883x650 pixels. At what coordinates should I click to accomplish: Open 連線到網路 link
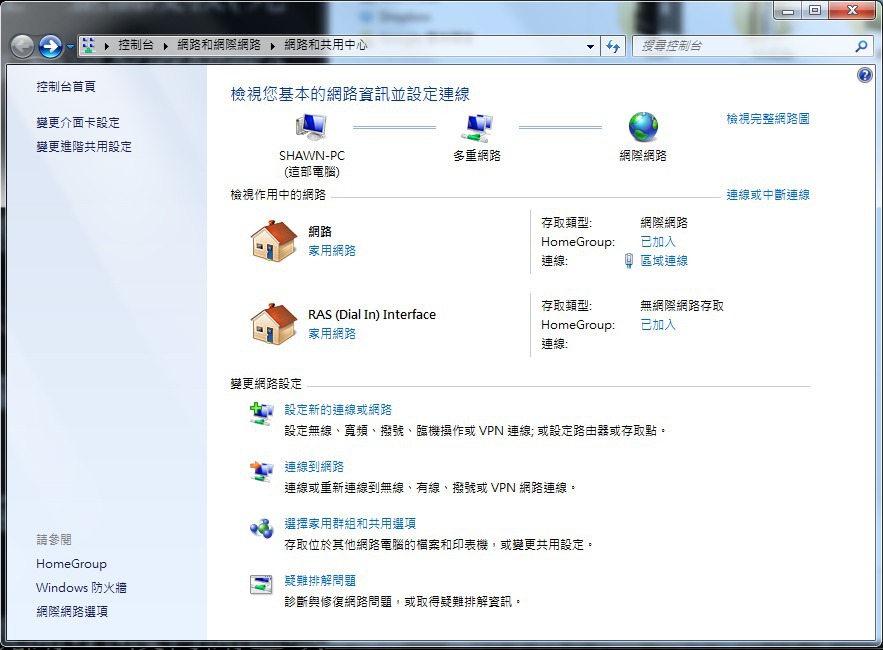(x=314, y=466)
